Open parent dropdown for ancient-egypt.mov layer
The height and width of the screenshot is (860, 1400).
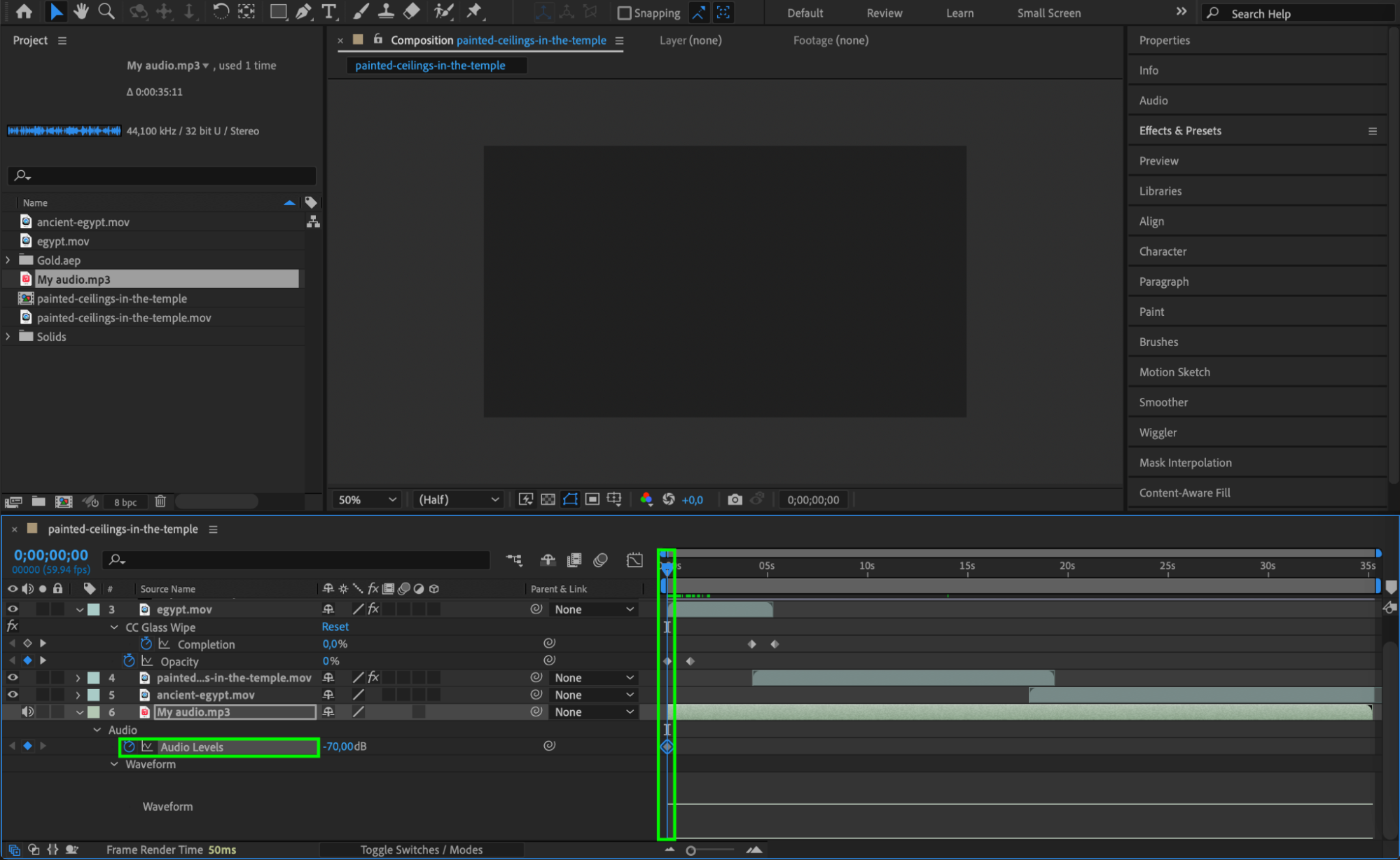click(x=594, y=695)
